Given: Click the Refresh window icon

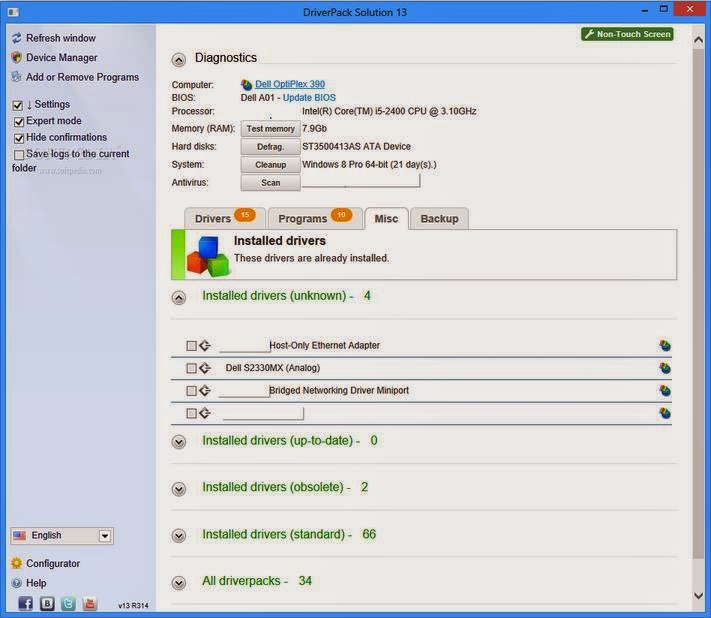Looking at the screenshot, I should (x=17, y=38).
